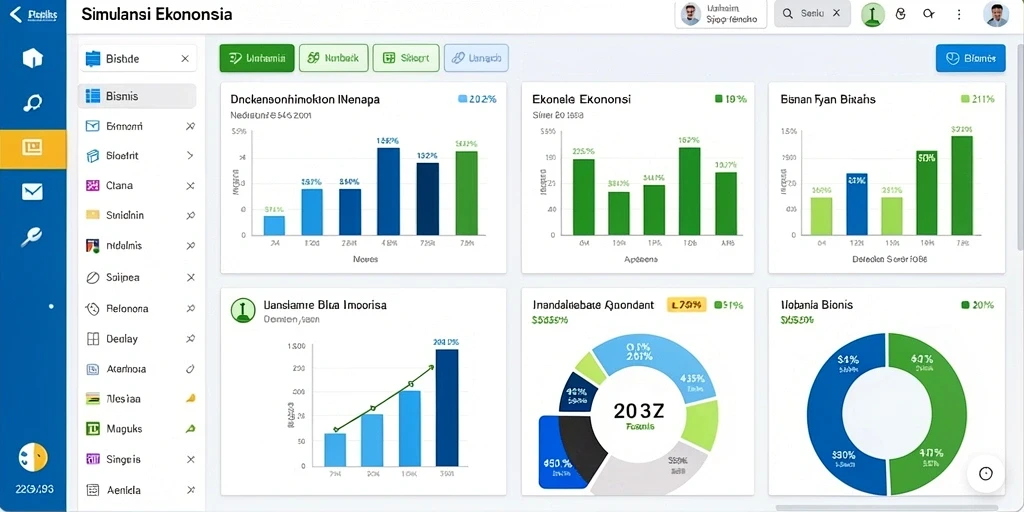This screenshot has width=1024, height=512.
Task: Open the Bishde dropdown at panel top
Action: 138,59
